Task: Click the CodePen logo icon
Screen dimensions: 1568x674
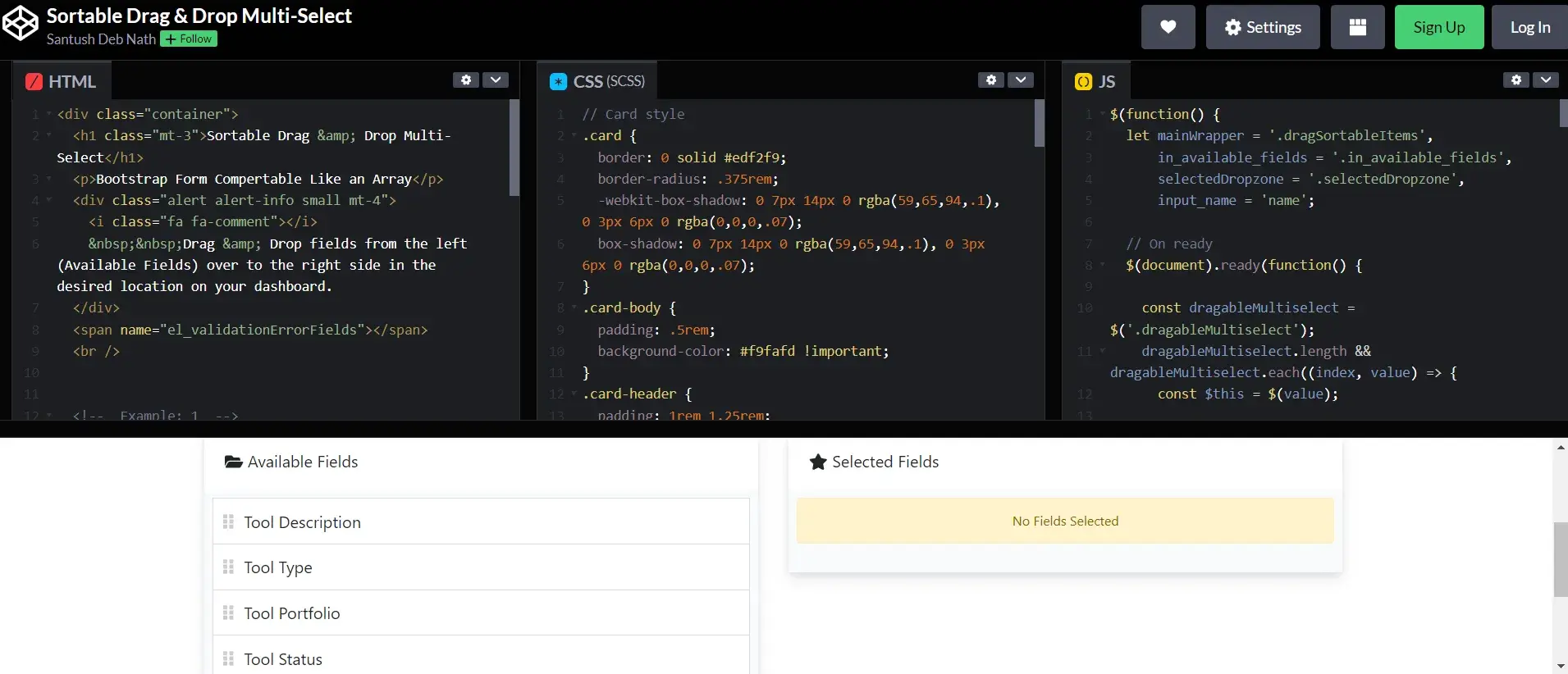Action: click(x=21, y=24)
